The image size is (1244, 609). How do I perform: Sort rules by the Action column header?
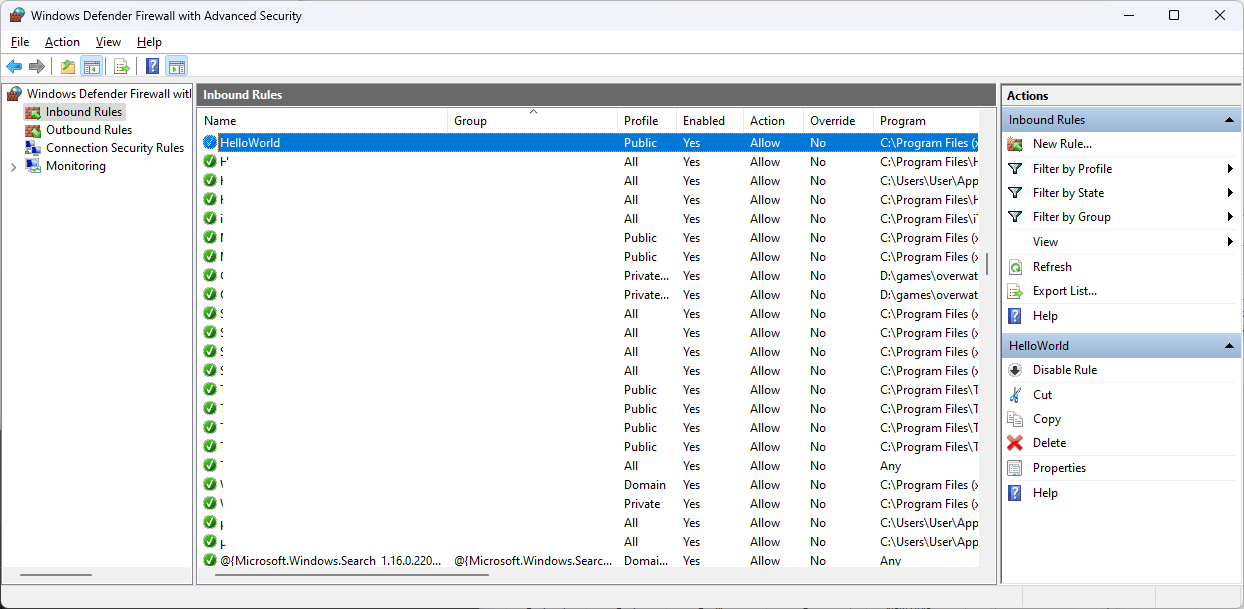774,121
